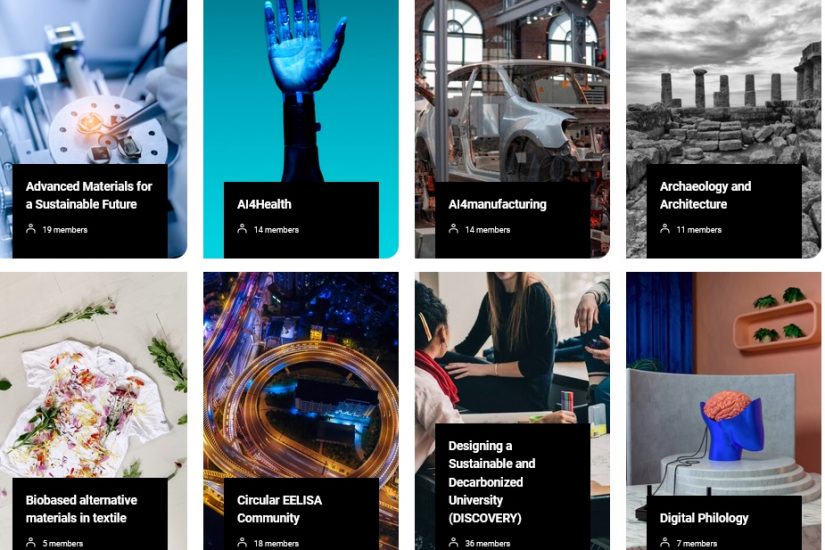Open Archaeology and Architecture community
The height and width of the screenshot is (550, 825).
[x=705, y=195]
